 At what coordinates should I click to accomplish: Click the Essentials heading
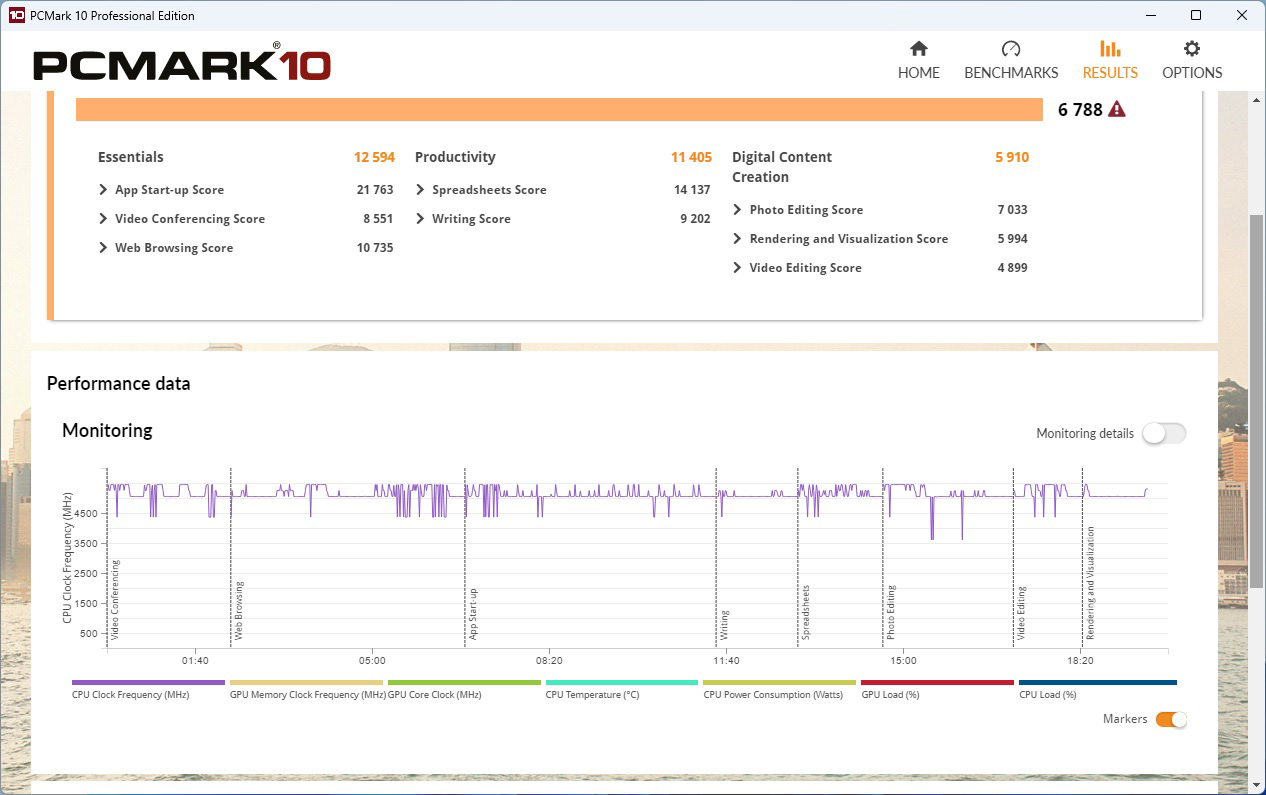point(131,157)
